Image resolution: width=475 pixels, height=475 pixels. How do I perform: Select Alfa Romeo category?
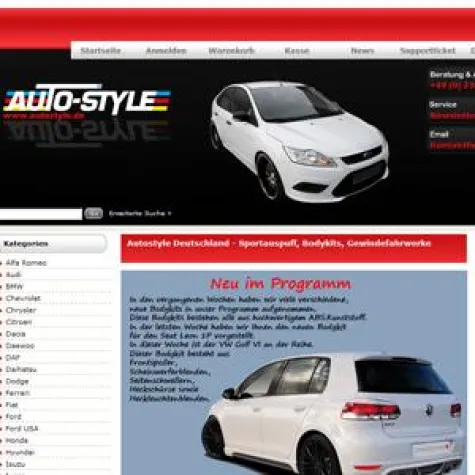[26, 263]
